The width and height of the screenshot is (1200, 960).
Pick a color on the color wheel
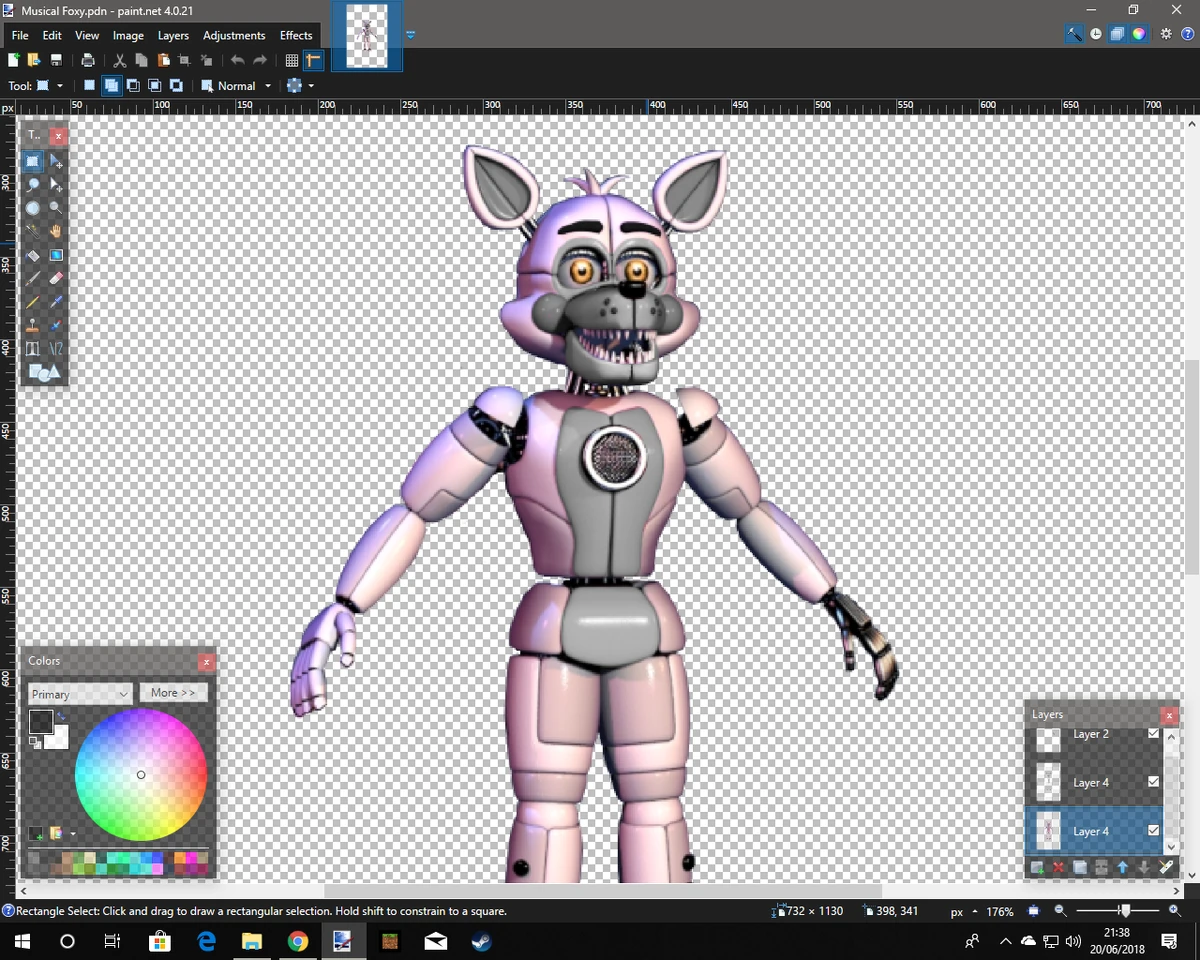pyautogui.click(x=141, y=775)
